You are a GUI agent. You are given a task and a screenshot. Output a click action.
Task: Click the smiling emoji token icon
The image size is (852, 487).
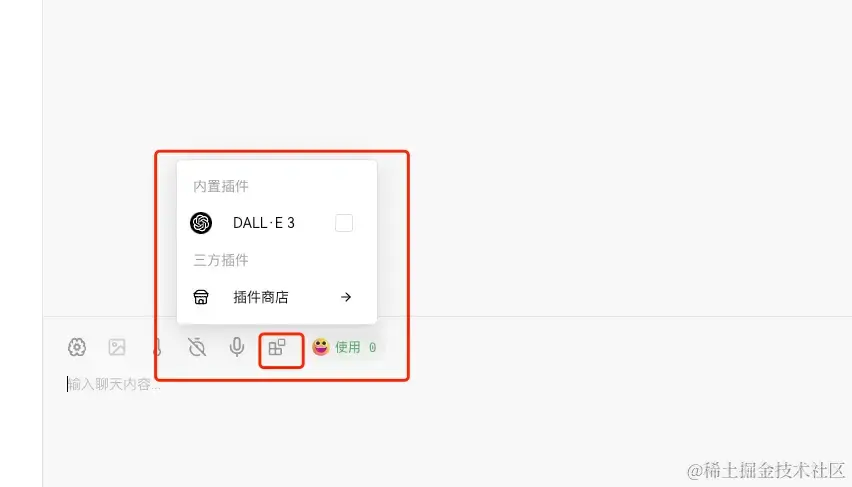pyautogui.click(x=321, y=347)
